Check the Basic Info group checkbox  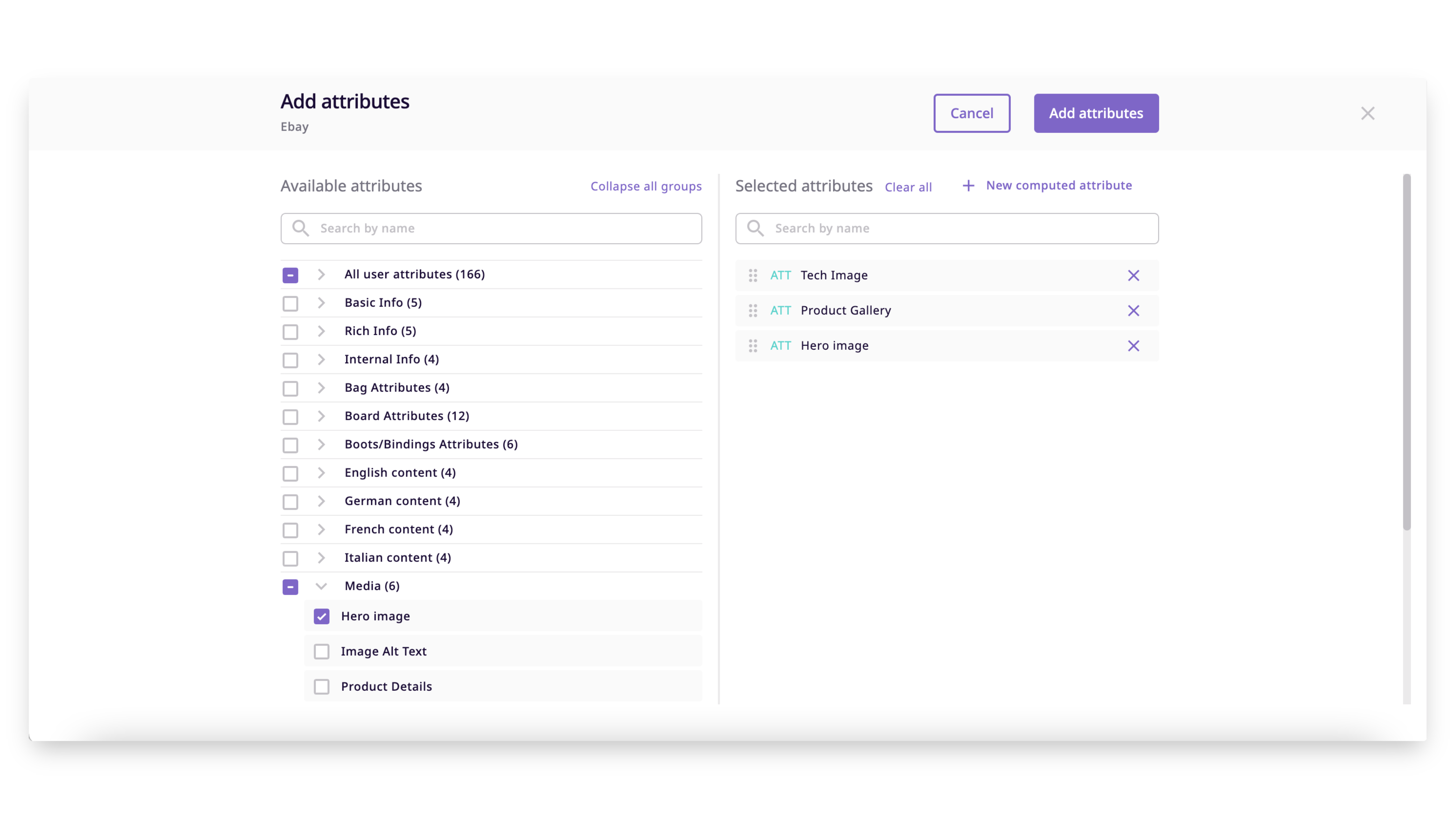(290, 304)
